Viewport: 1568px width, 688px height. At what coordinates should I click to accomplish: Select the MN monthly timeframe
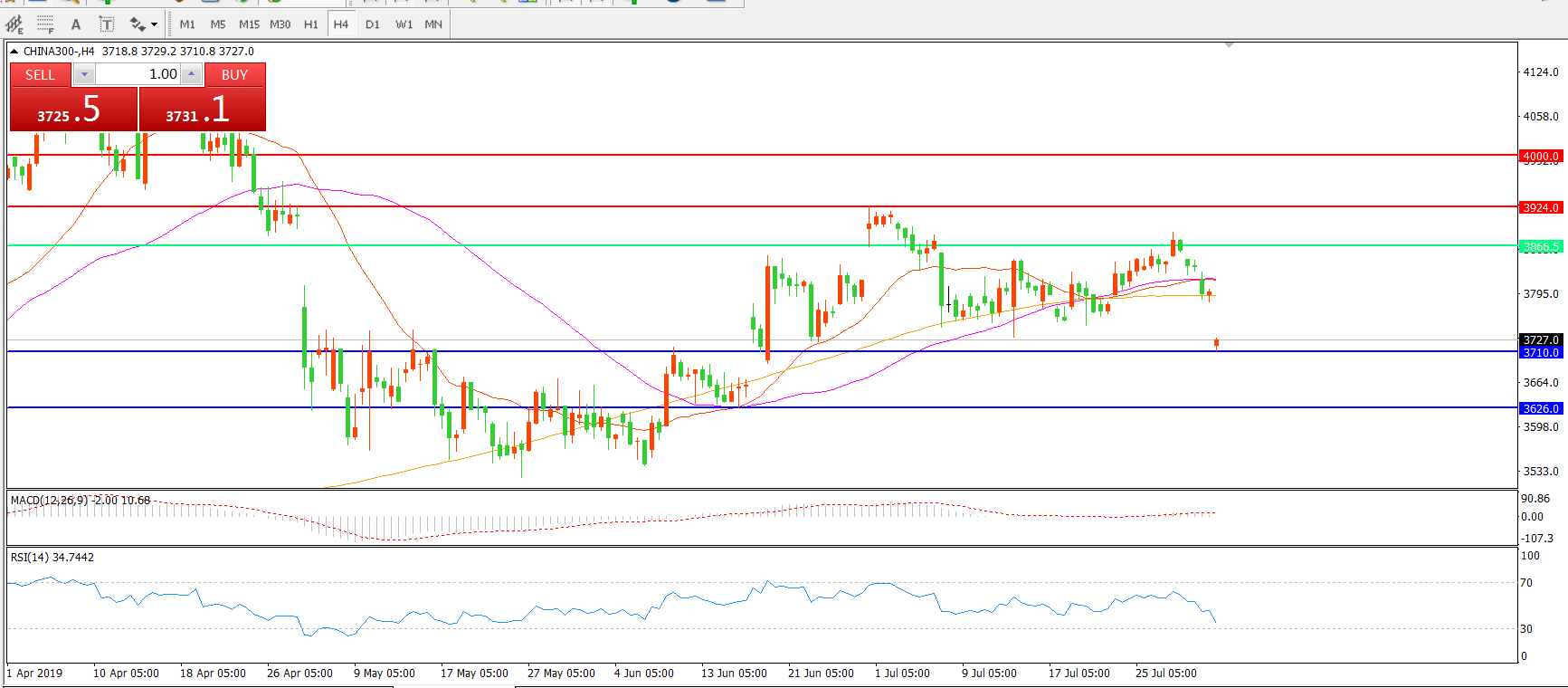(x=433, y=24)
